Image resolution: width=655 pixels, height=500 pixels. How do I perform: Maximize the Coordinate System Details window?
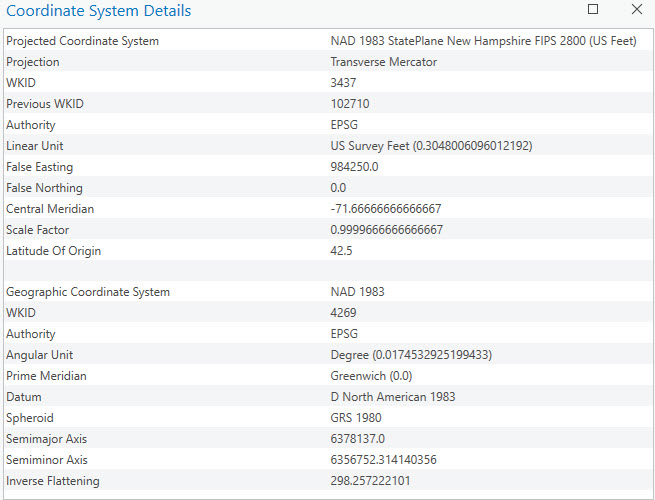[x=593, y=10]
